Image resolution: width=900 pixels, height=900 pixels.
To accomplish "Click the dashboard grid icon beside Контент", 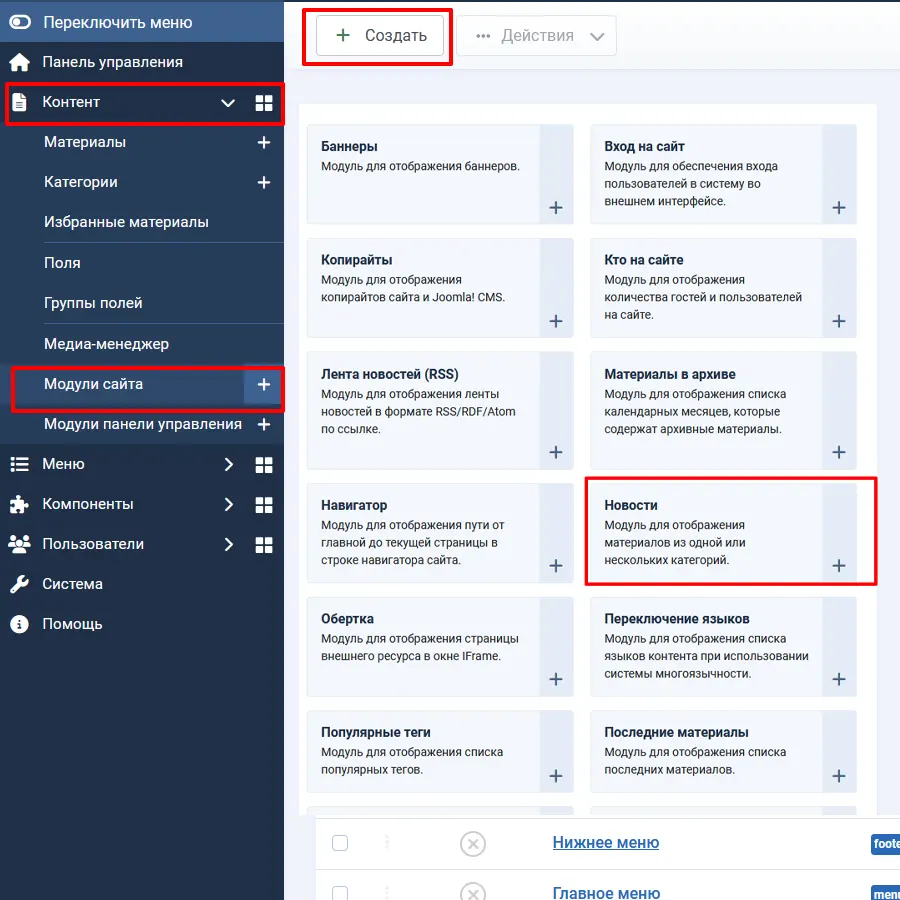I will click(x=264, y=103).
